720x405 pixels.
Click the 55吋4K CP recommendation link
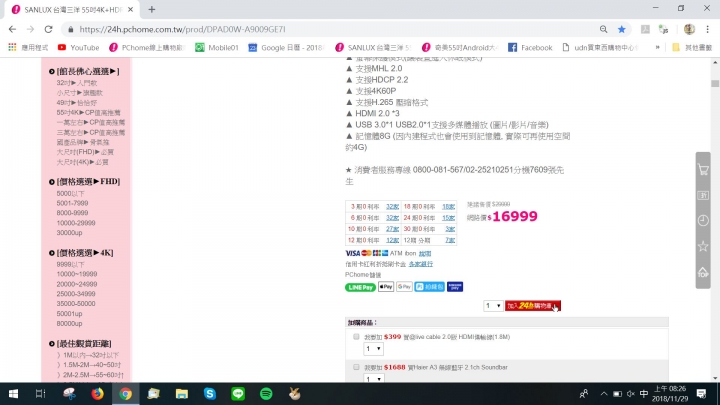[x=88, y=112]
